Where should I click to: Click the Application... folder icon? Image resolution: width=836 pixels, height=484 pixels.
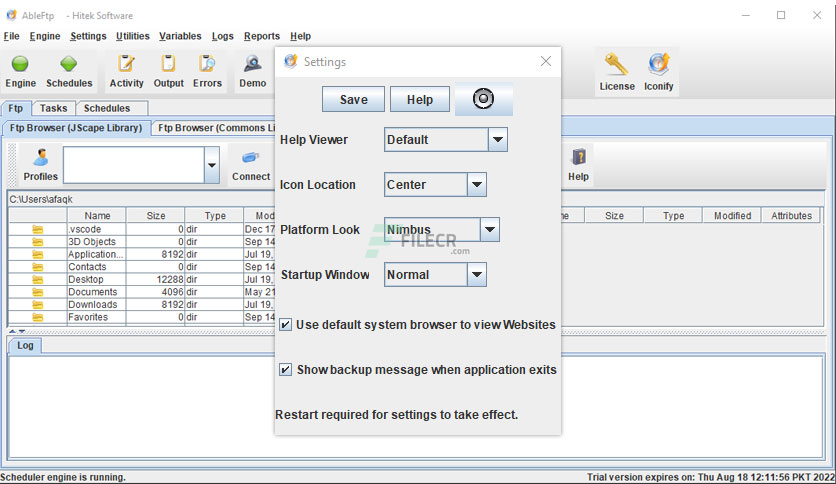click(37, 254)
